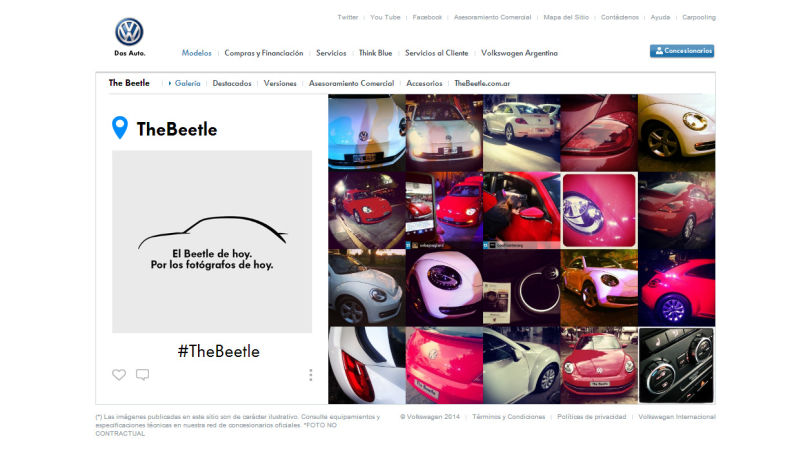Open the Twitter link in header
The width and height of the screenshot is (812, 457).
[x=347, y=17]
